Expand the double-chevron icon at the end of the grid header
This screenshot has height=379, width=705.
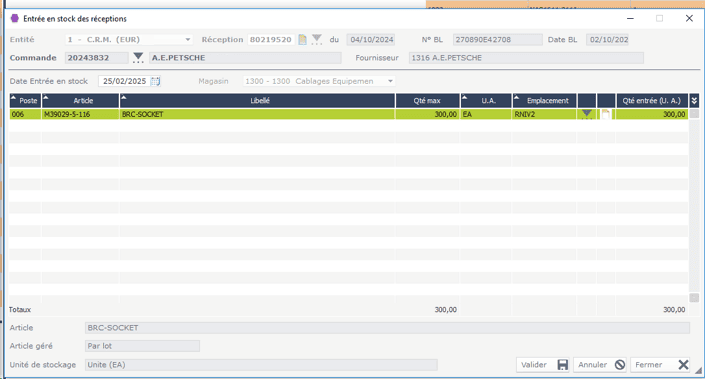click(694, 101)
